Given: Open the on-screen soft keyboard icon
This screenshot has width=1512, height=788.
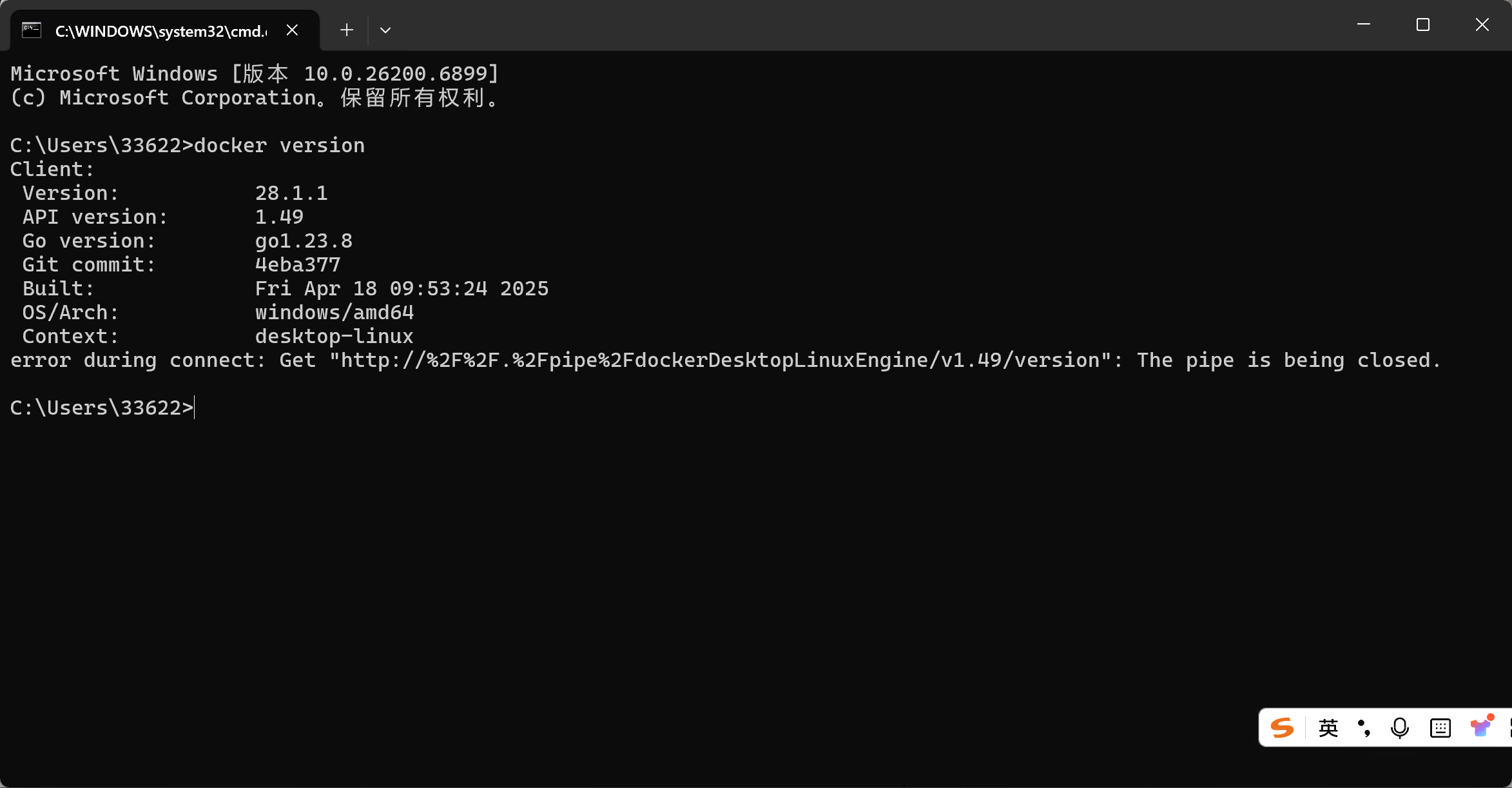Looking at the screenshot, I should [x=1439, y=727].
